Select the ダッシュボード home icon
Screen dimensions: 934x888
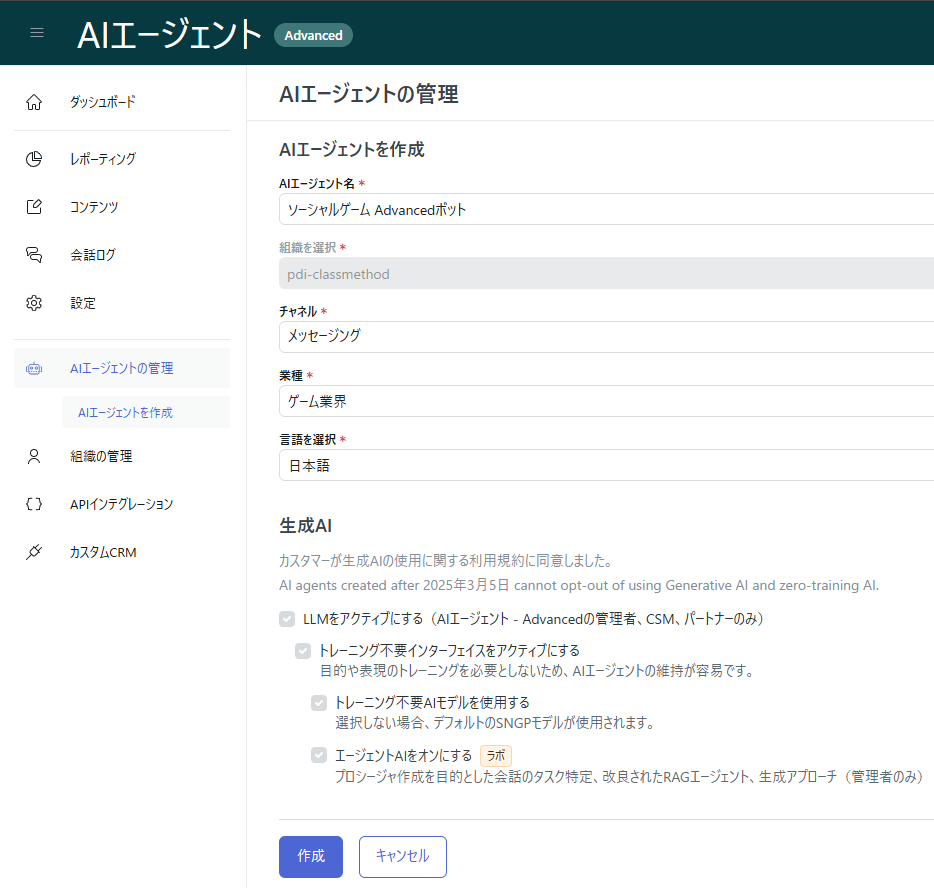(34, 101)
